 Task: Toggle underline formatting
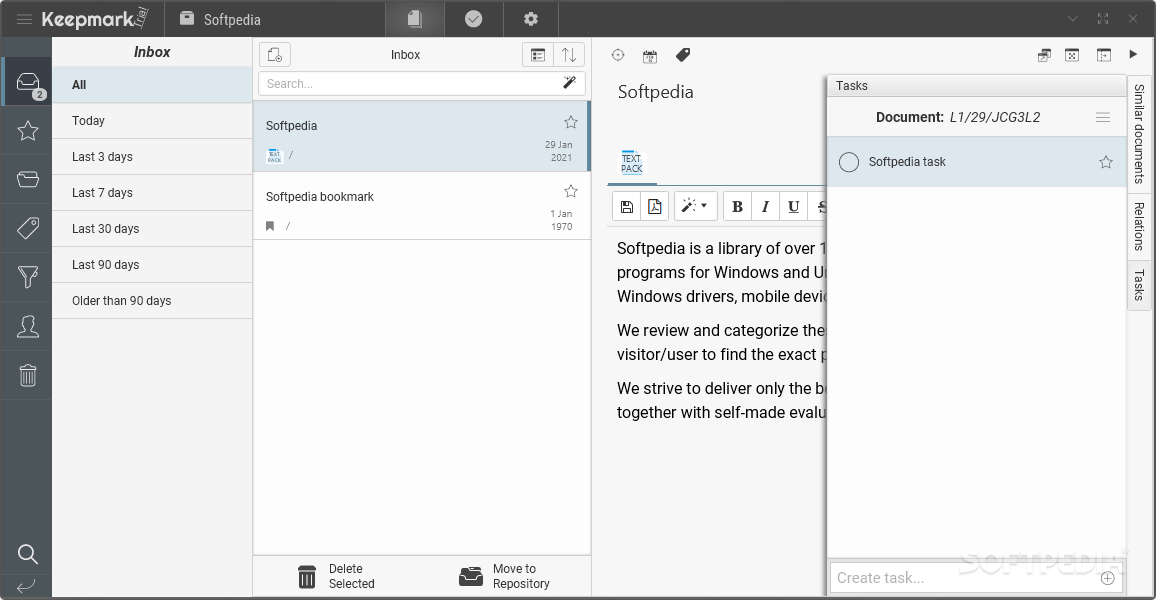[x=793, y=206]
